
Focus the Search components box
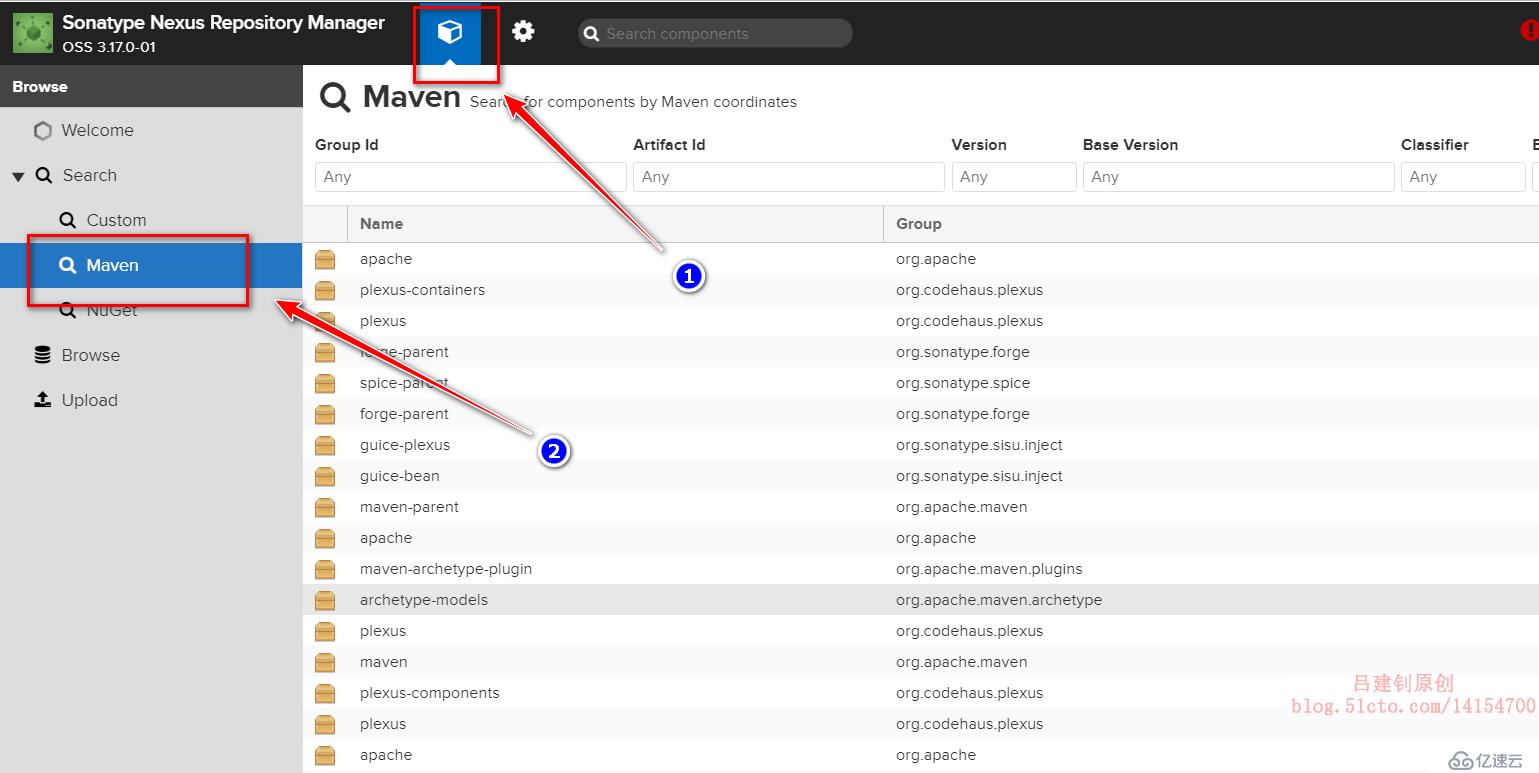[715, 33]
